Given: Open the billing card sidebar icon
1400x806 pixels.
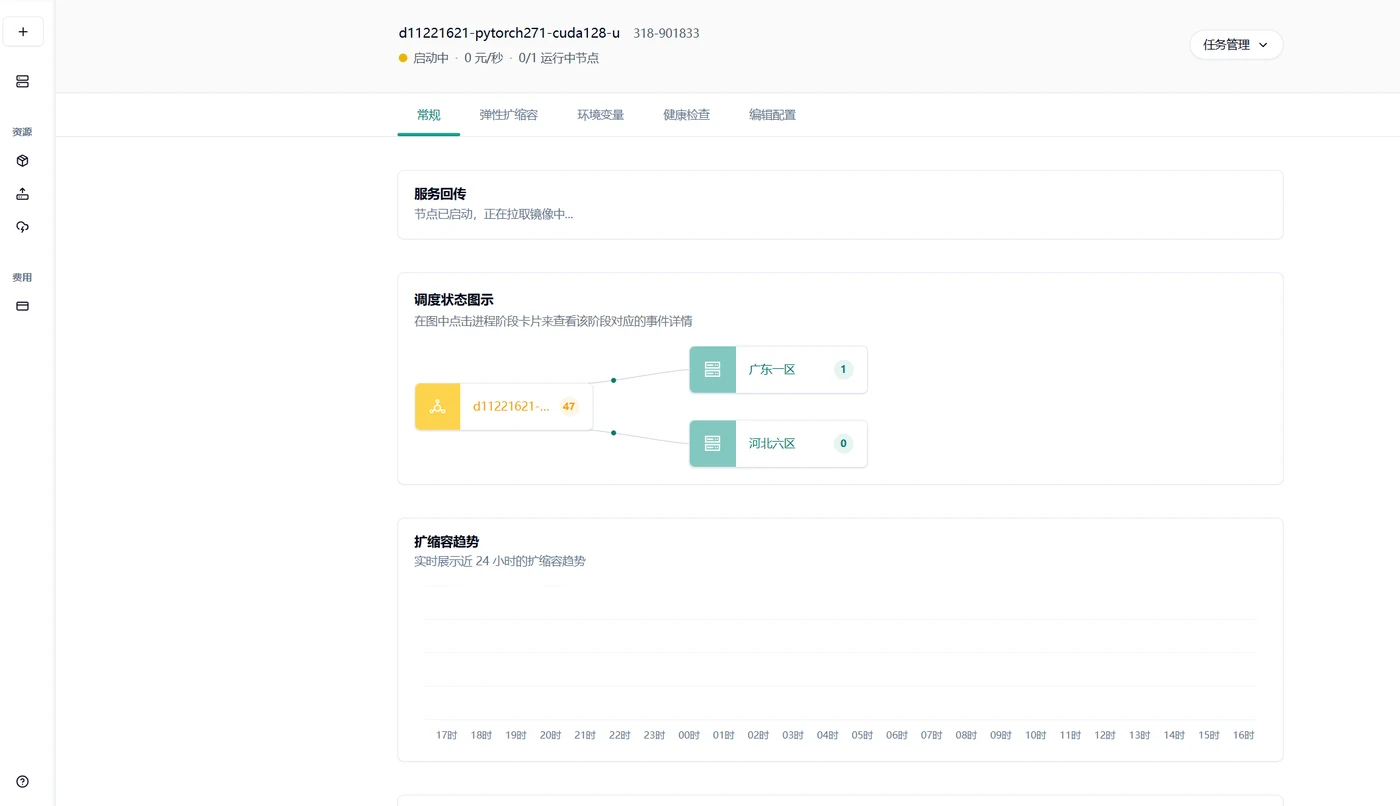Looking at the screenshot, I should click(x=23, y=306).
